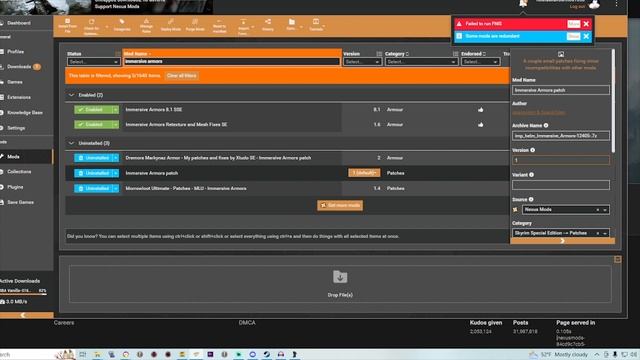Open Endorsed filter dropdown
This screenshot has height=360, width=640.
pyautogui.click(x=480, y=62)
